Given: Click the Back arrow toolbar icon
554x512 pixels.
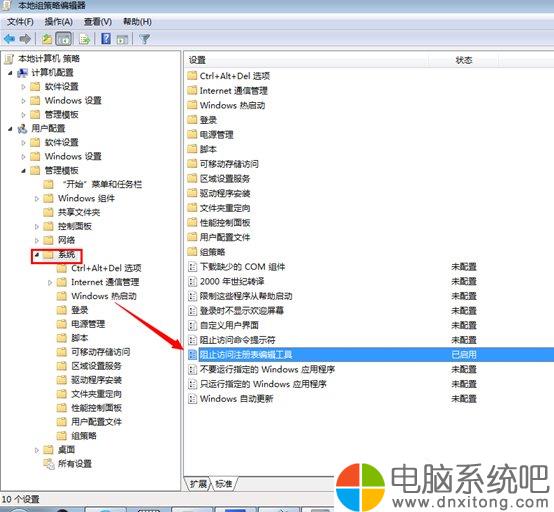Looking at the screenshot, I should [x=10, y=39].
